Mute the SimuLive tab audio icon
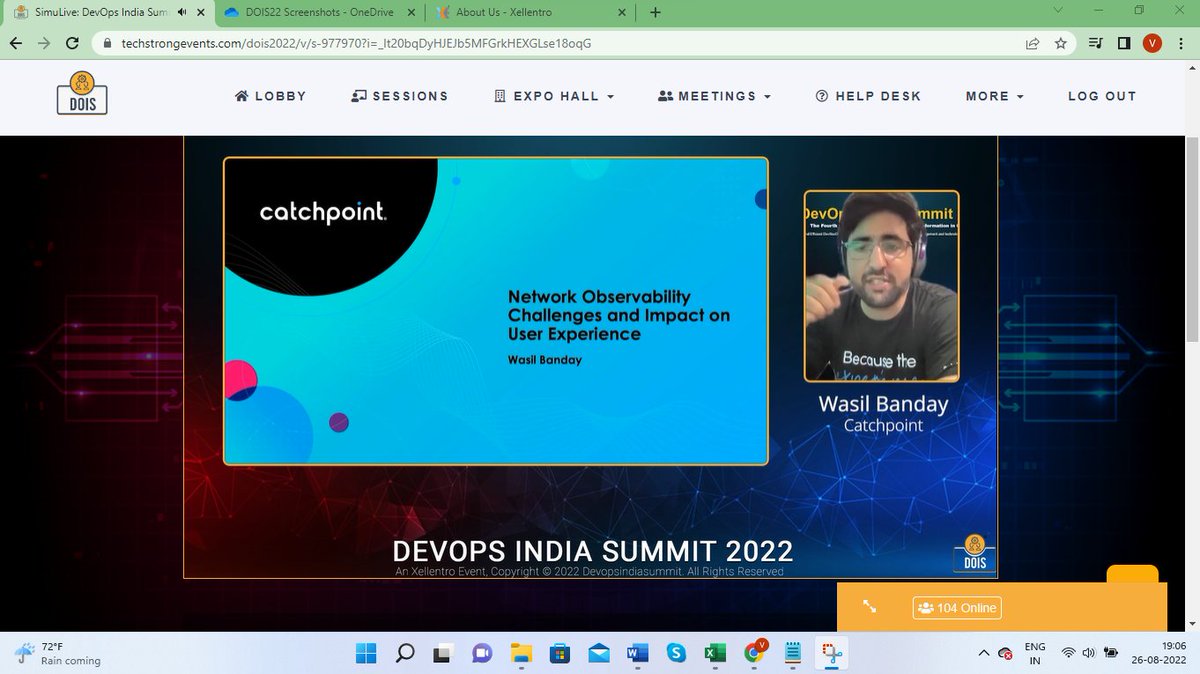 tap(182, 13)
